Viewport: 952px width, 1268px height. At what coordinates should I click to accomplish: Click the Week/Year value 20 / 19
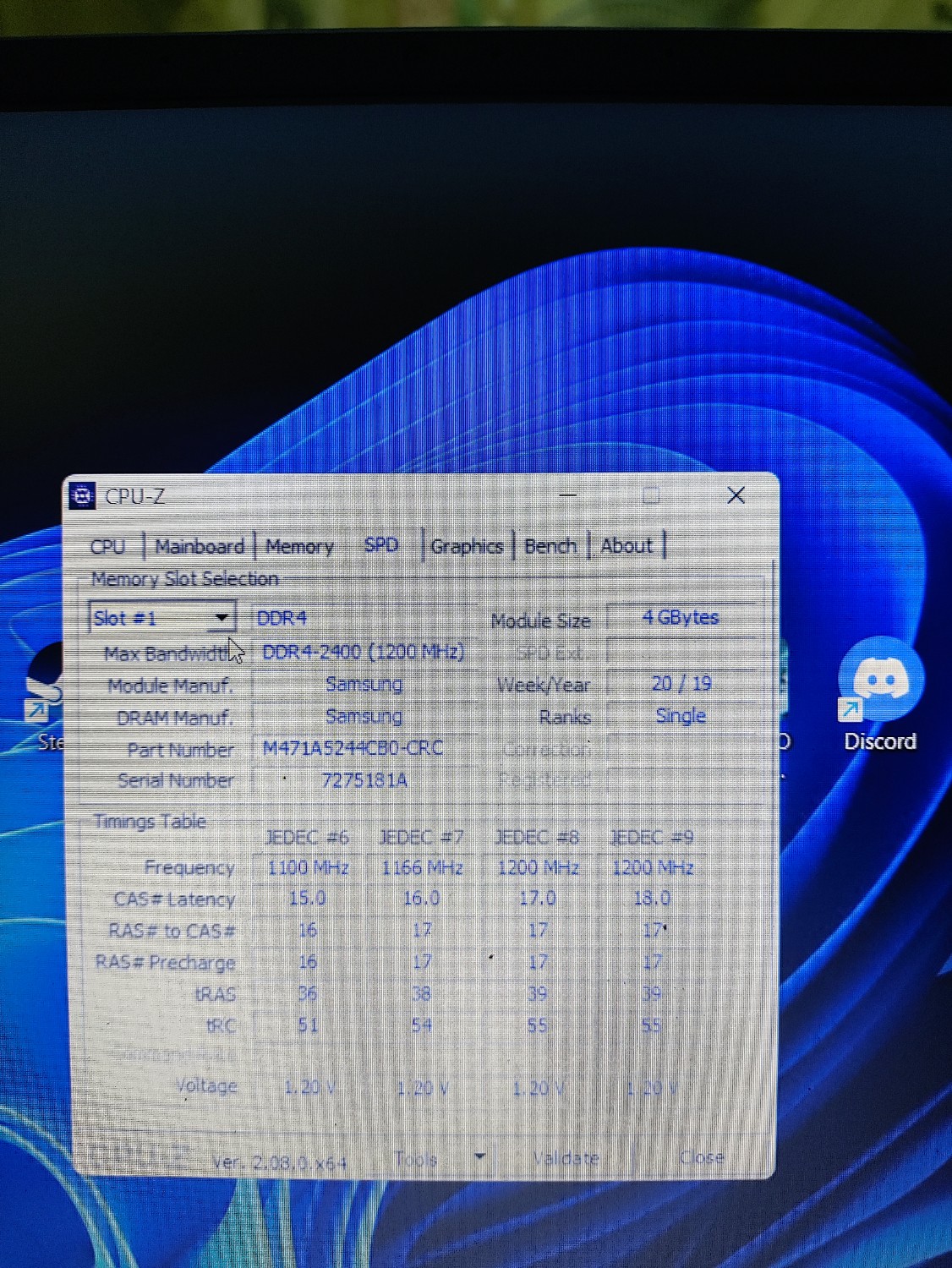(x=681, y=683)
